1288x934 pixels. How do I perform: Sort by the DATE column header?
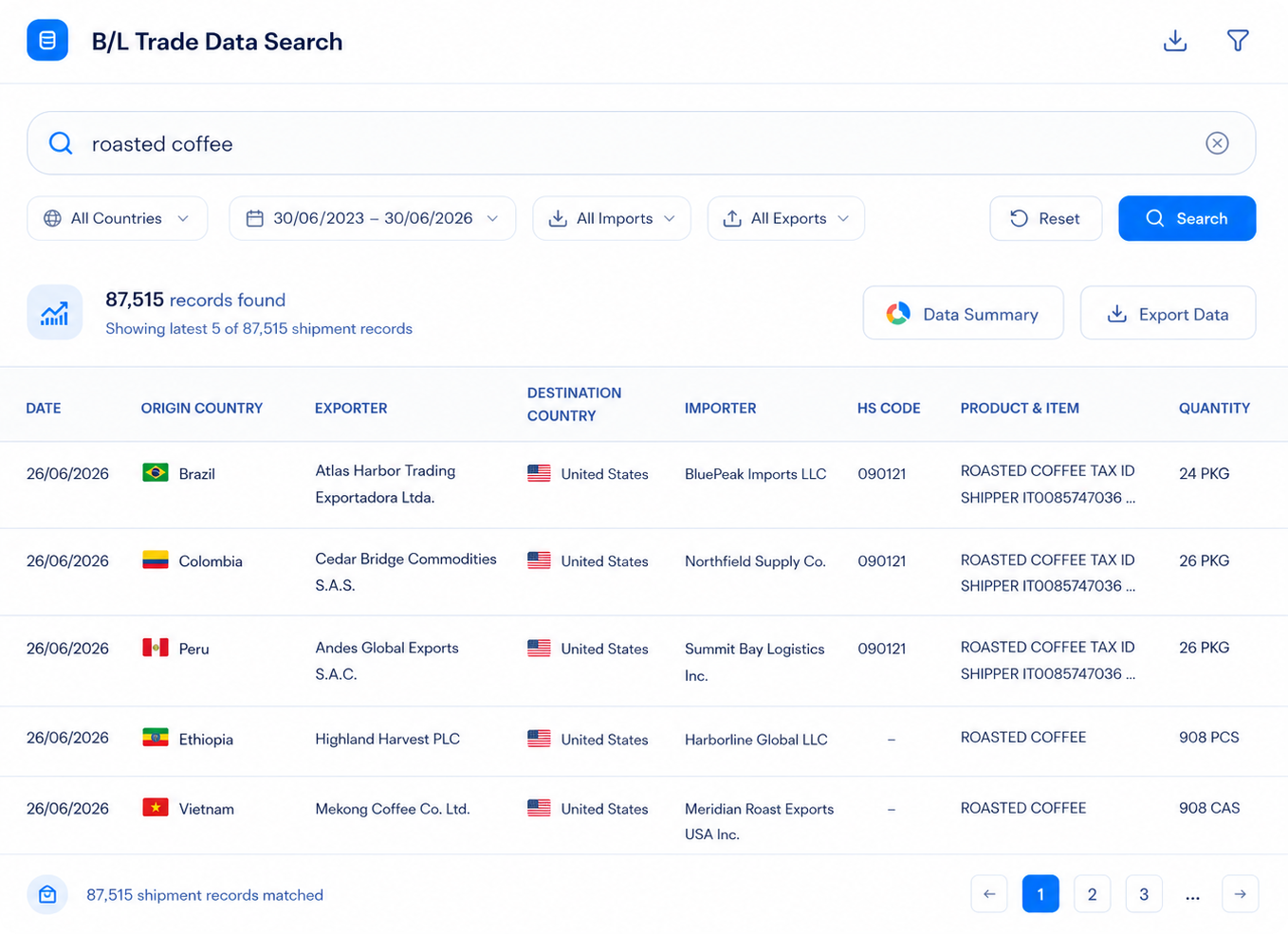click(44, 408)
